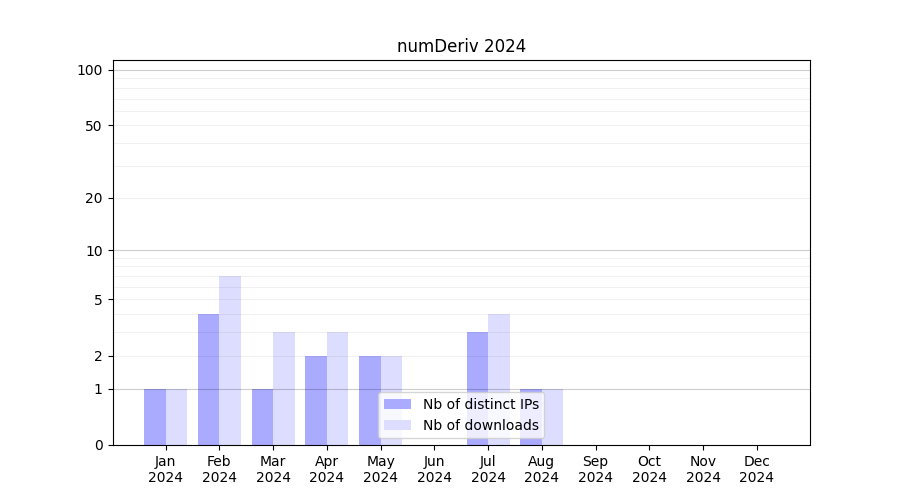
Task: Select the Jan 2024 distinct IPs bar
Action: click(155, 417)
